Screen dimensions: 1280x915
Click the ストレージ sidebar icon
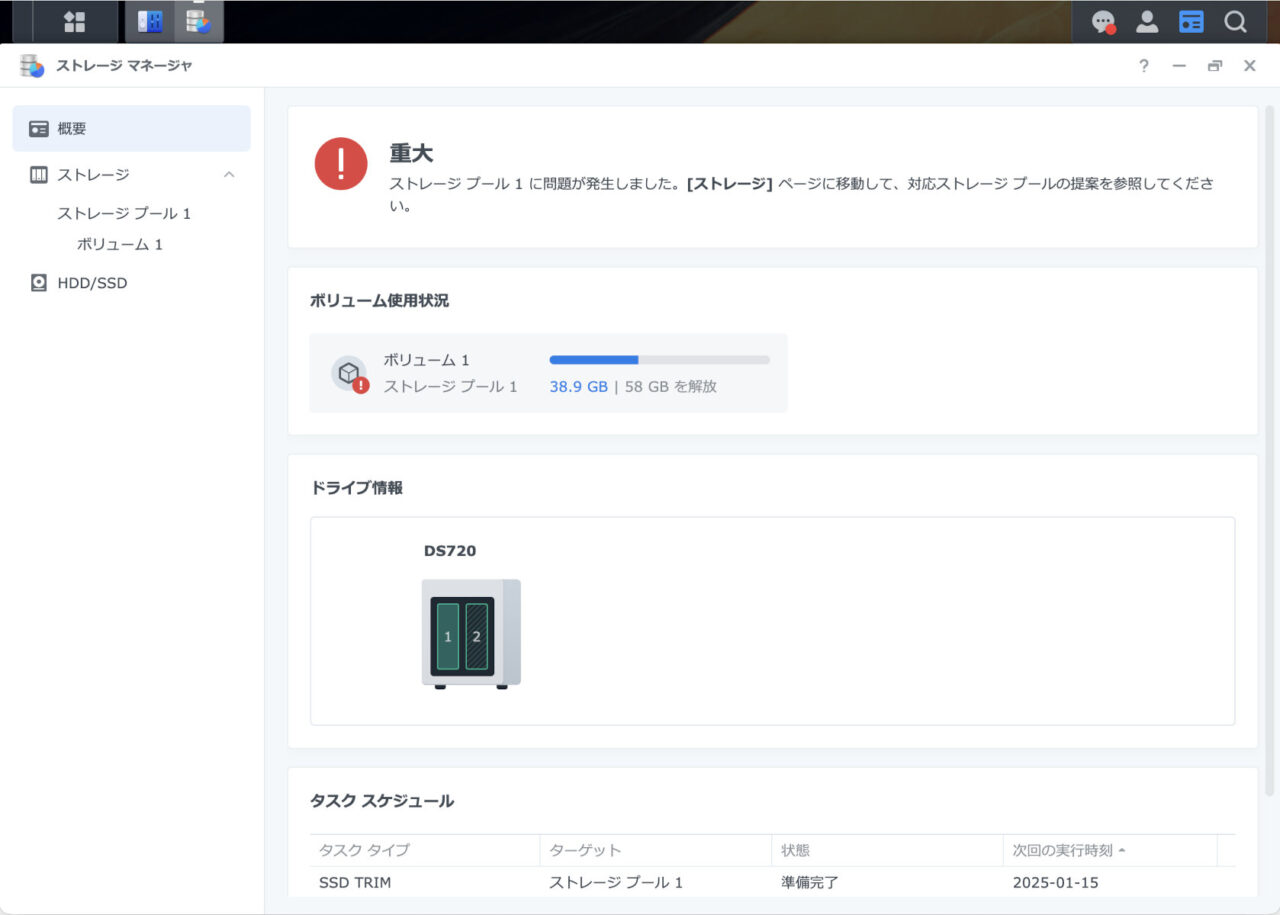[x=39, y=175]
